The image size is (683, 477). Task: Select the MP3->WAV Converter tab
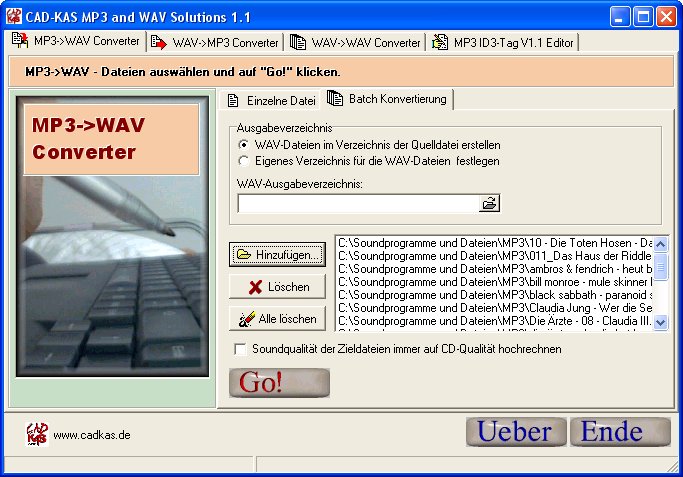pyautogui.click(x=77, y=42)
